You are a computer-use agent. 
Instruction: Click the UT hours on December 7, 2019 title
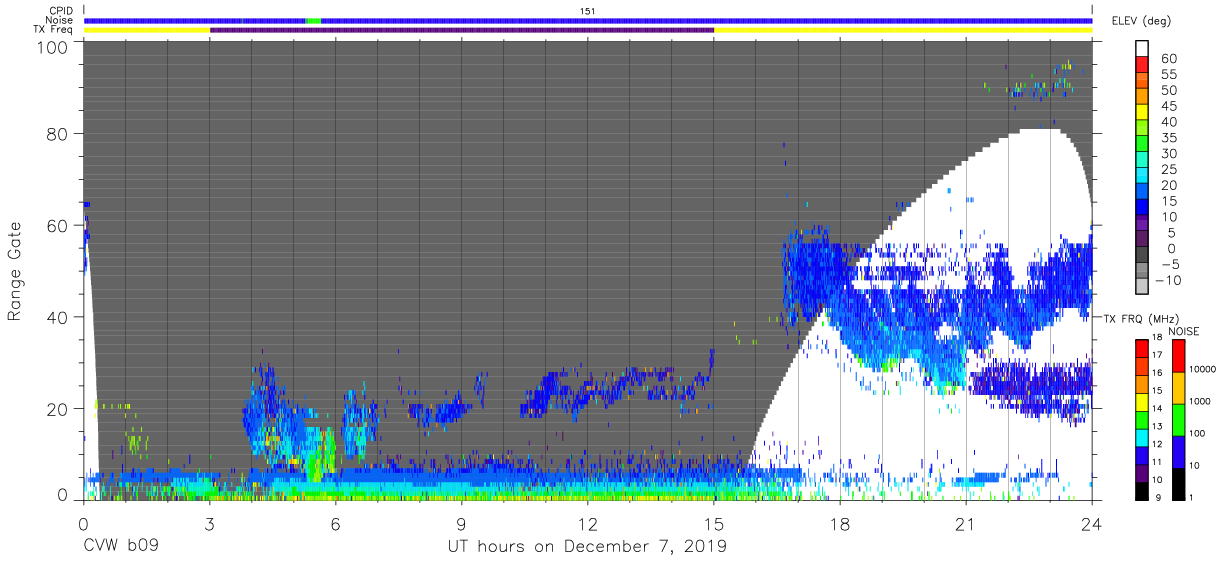click(588, 548)
